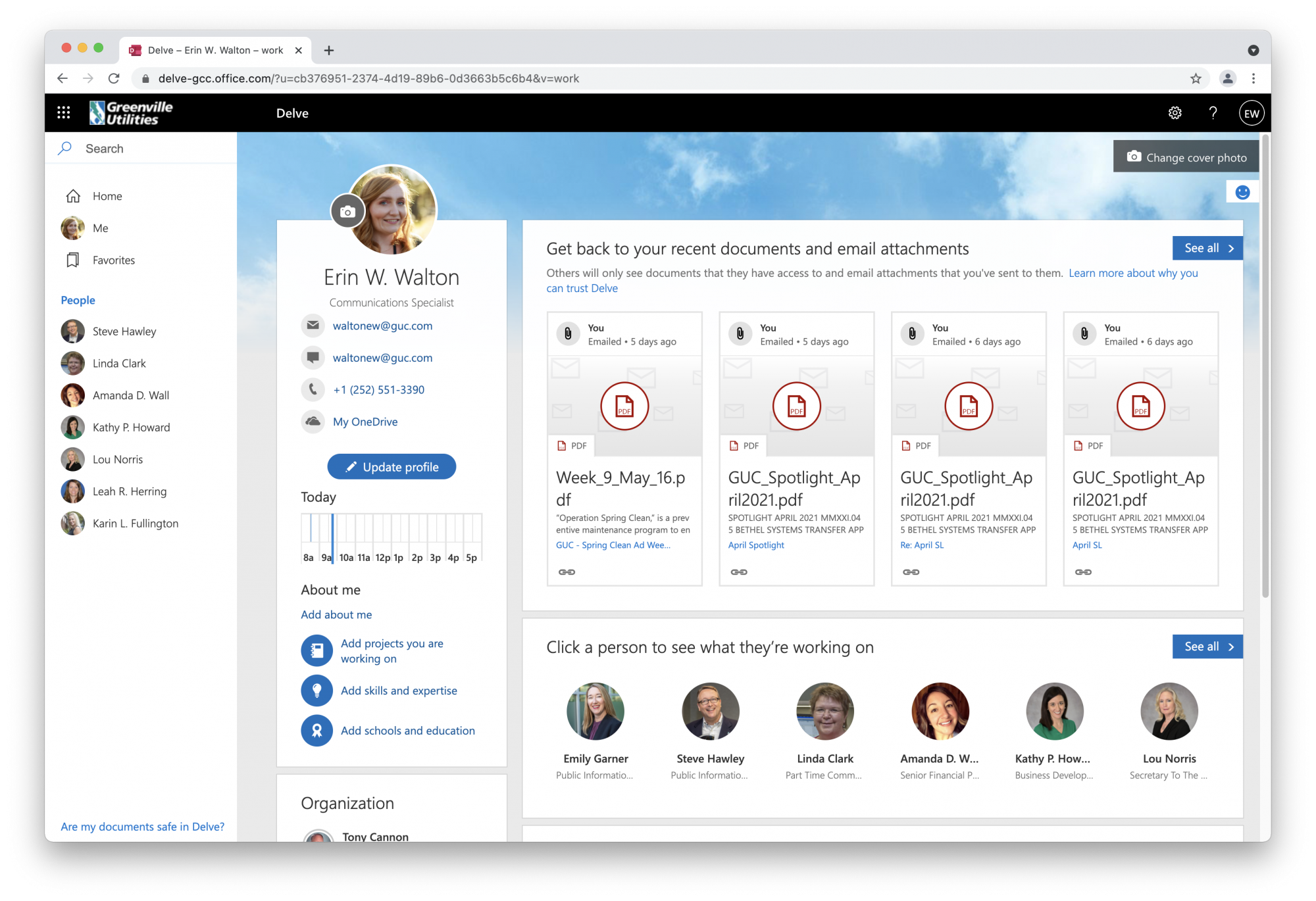Click the chat bubble icon beside waltonew@guc.com
The height and width of the screenshot is (901, 1316).
tap(313, 358)
